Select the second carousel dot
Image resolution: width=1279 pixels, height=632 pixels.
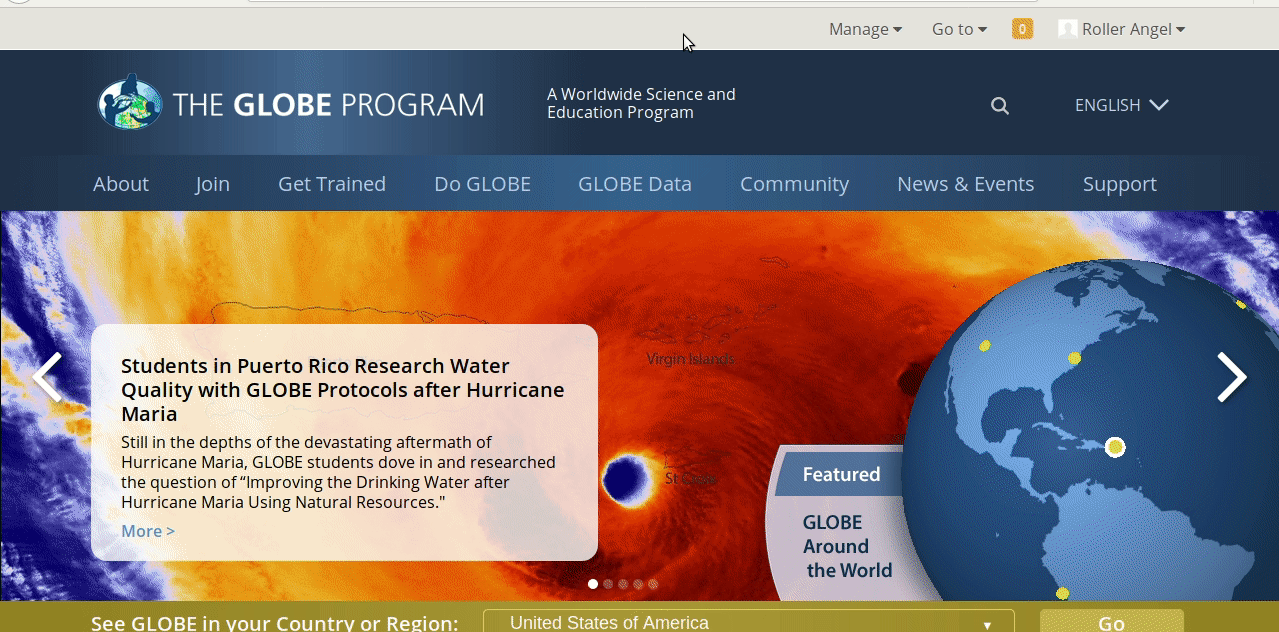pos(608,584)
